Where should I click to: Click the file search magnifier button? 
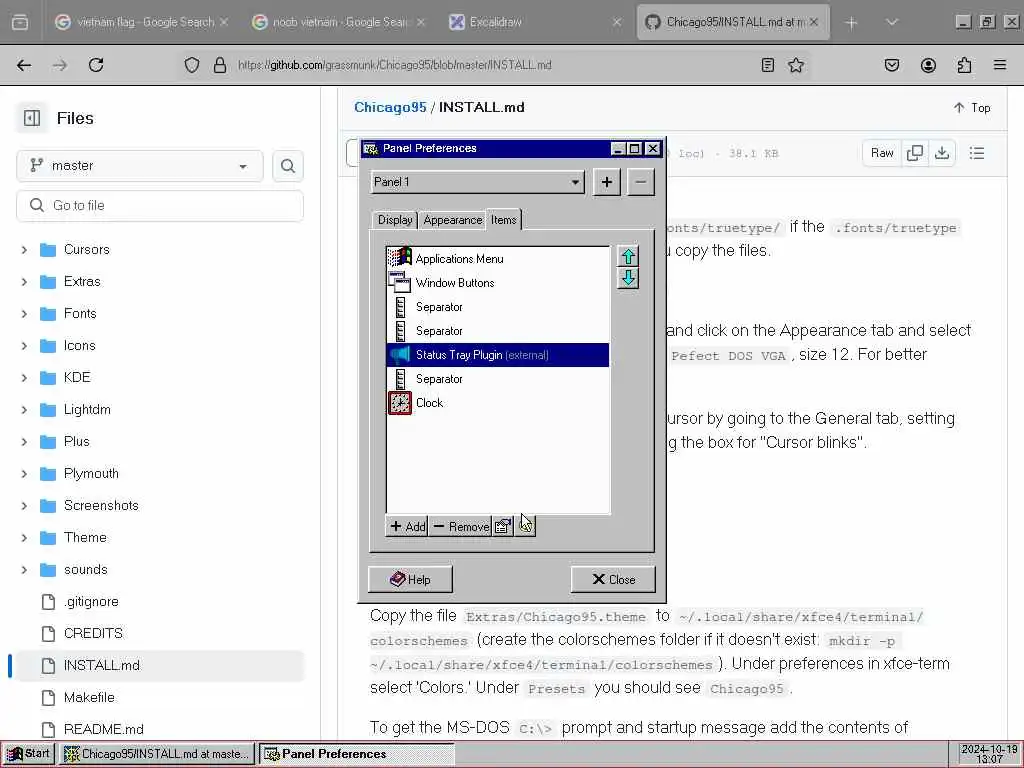[x=287, y=166]
